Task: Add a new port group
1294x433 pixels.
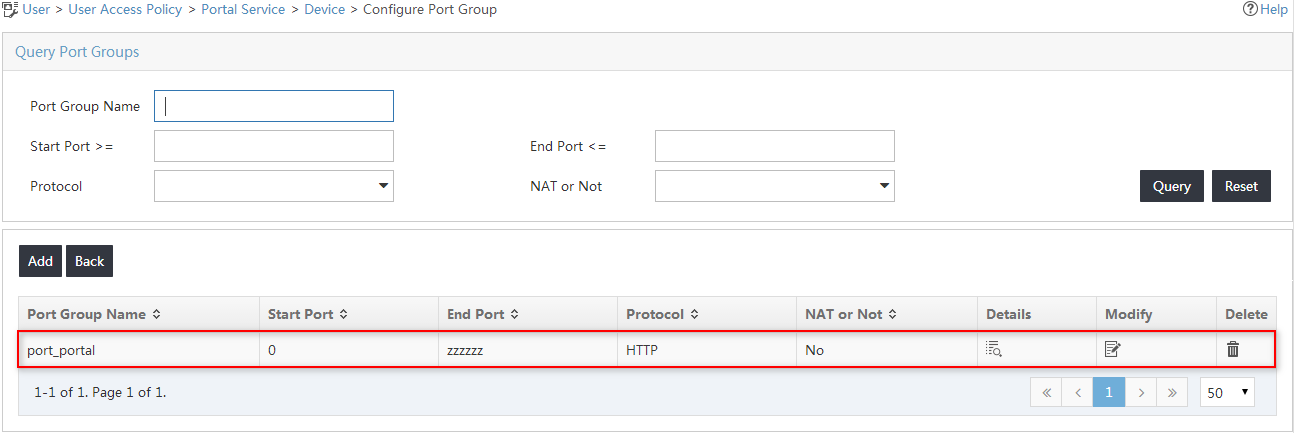Action: [40, 261]
